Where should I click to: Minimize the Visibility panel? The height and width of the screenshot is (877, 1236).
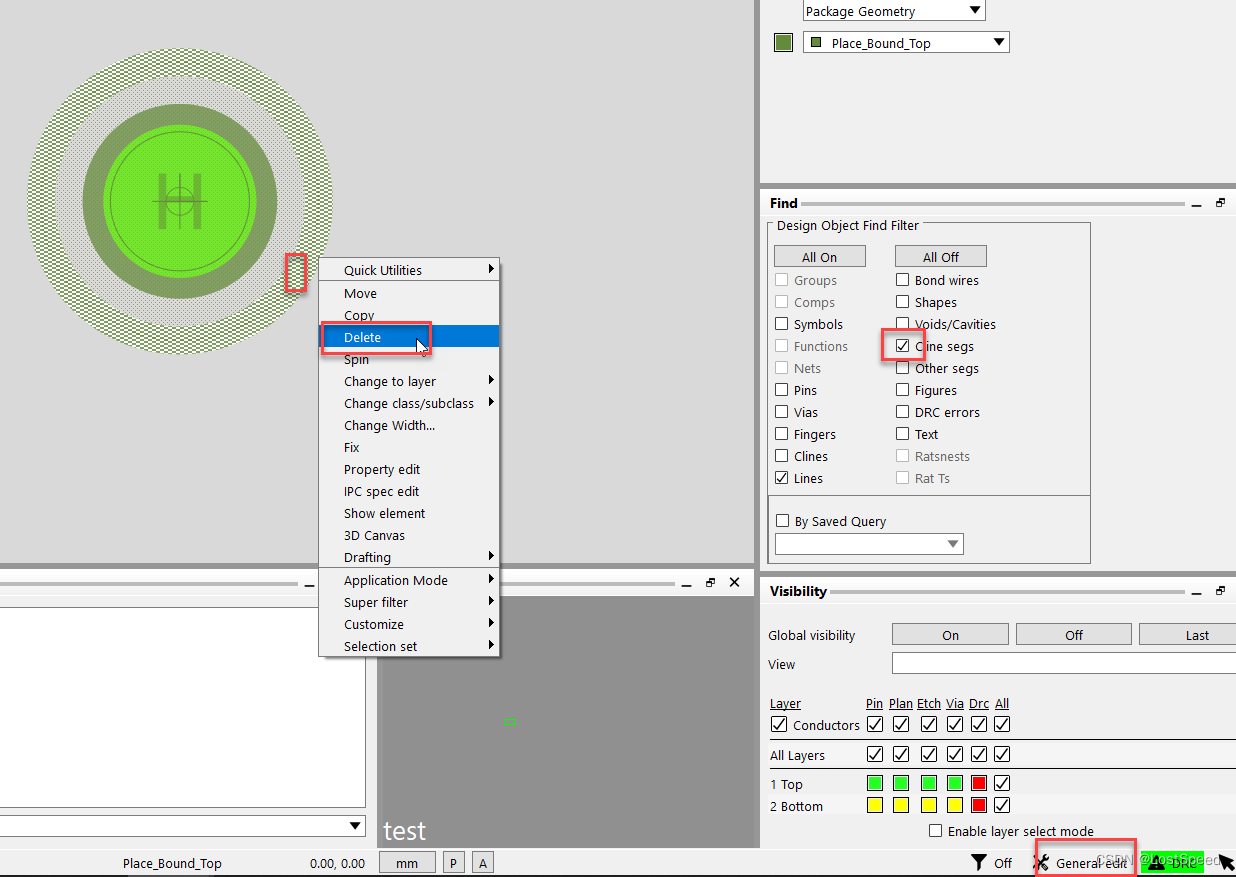tap(1196, 592)
